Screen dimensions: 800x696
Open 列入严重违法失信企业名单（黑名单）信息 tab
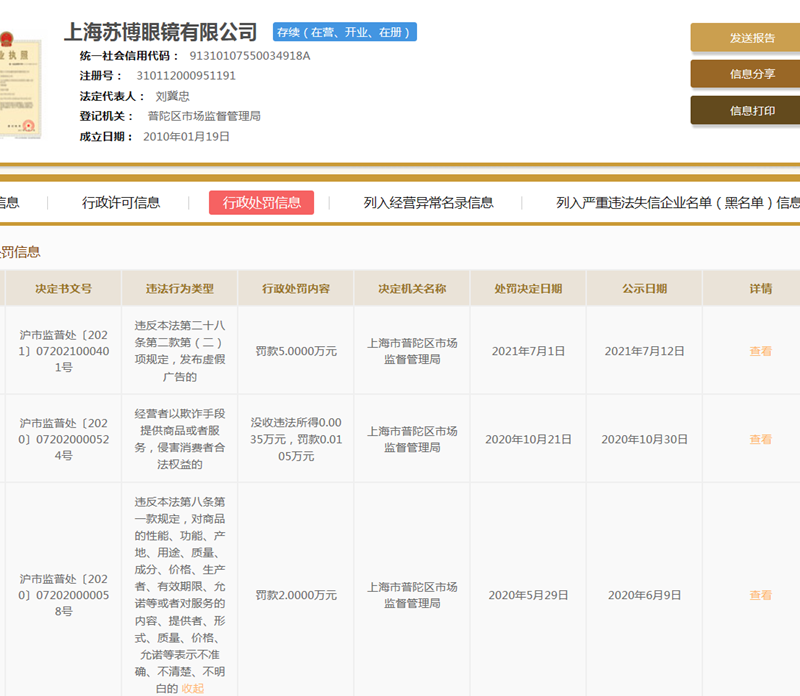click(678, 203)
